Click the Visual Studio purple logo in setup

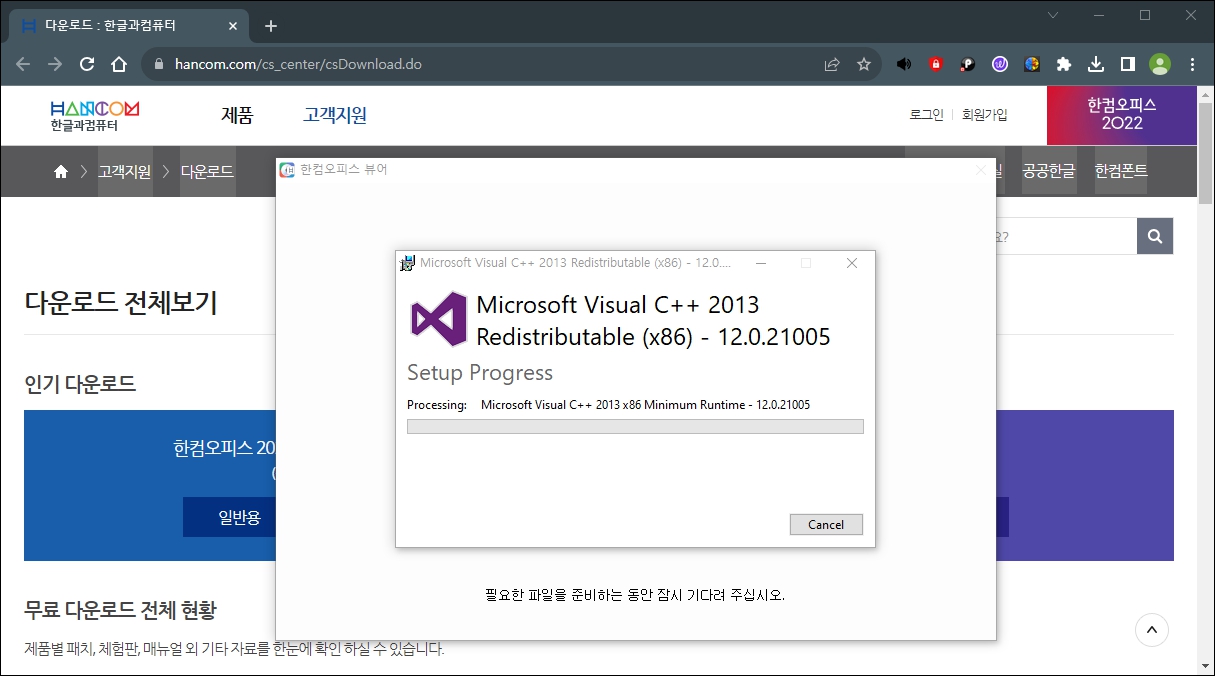click(x=438, y=320)
